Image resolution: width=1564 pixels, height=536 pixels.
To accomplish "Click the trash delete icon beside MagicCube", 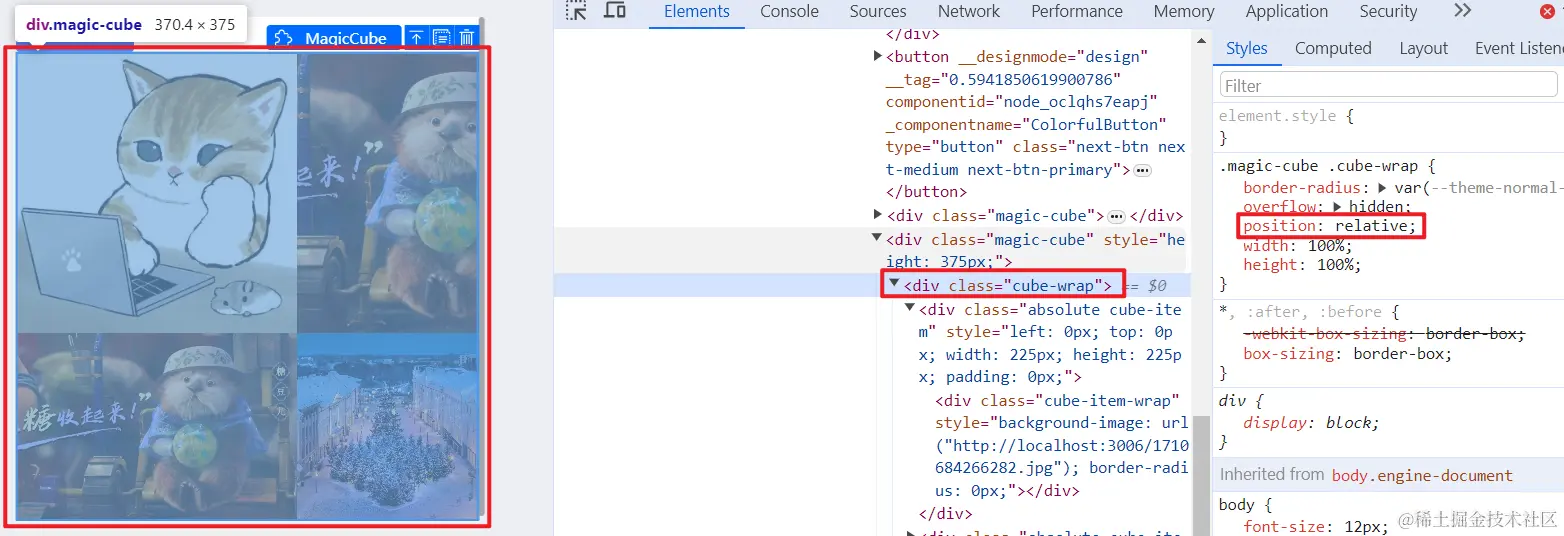I will pos(466,38).
